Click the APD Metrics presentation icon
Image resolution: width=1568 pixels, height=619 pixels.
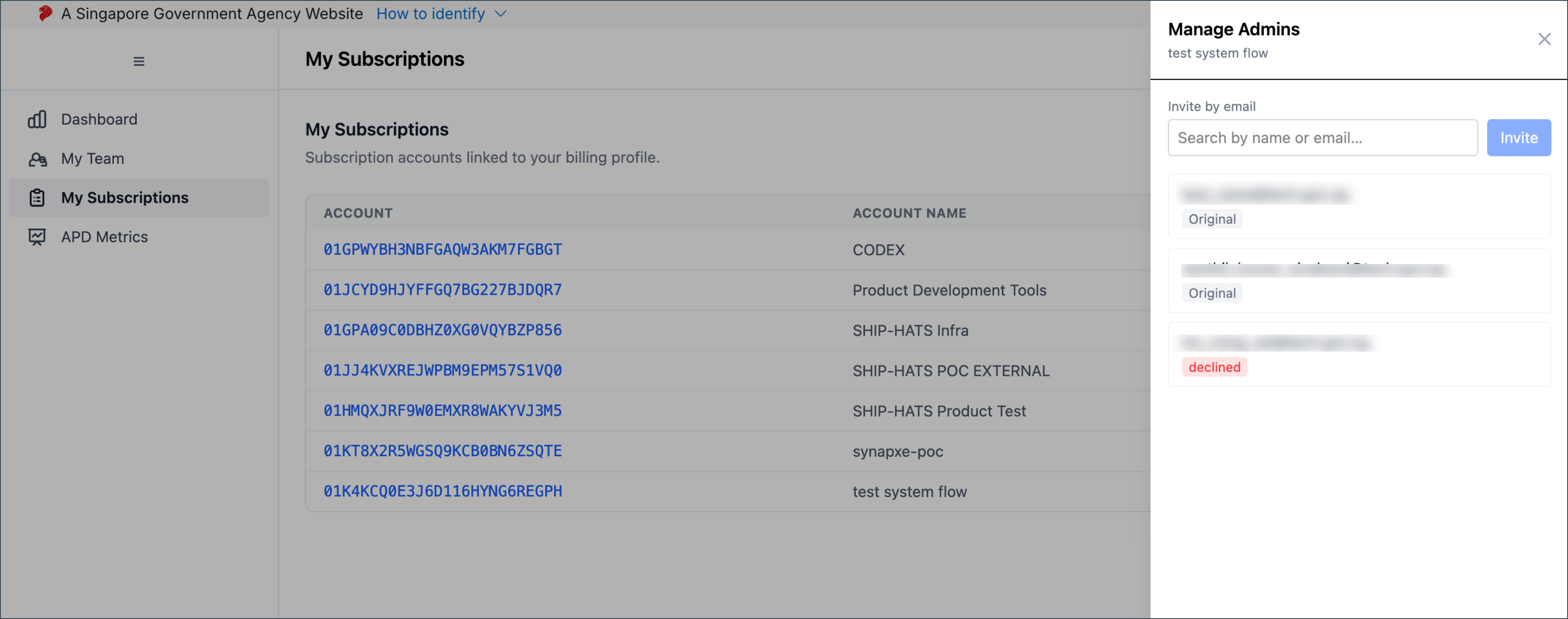[x=37, y=237]
